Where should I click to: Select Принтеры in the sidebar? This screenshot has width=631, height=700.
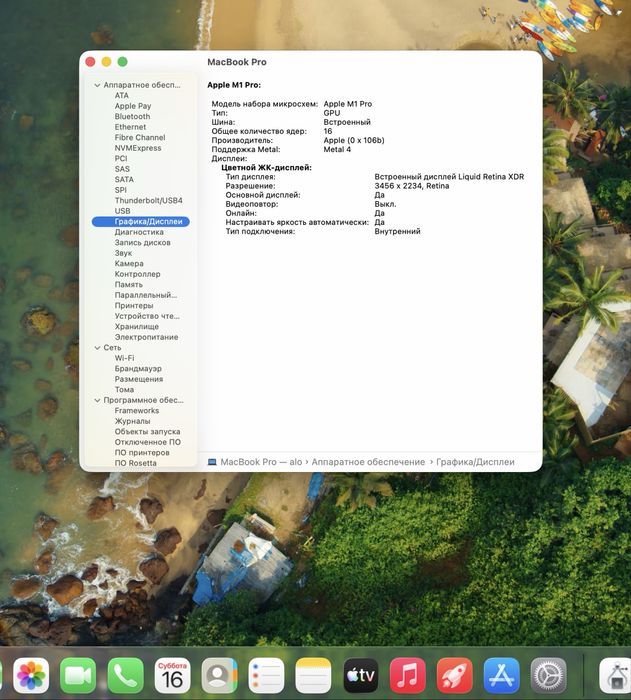pyautogui.click(x=134, y=305)
